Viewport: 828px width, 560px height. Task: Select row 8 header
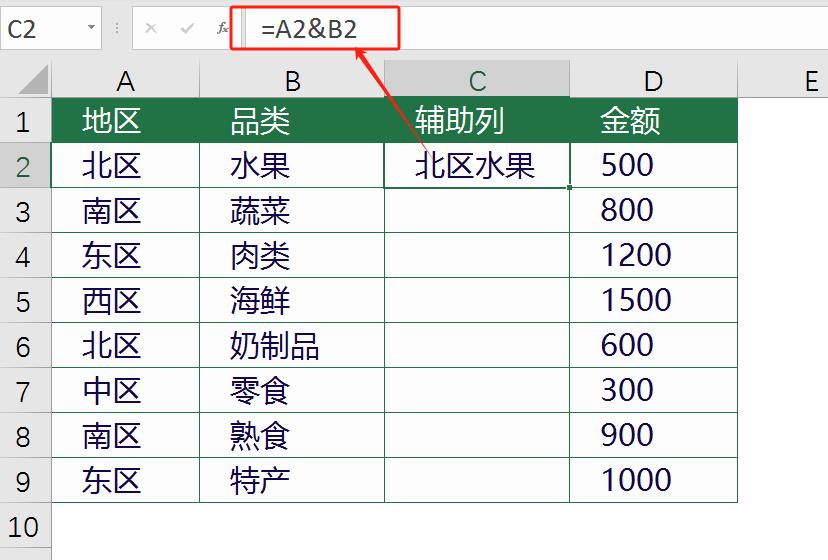coord(25,435)
